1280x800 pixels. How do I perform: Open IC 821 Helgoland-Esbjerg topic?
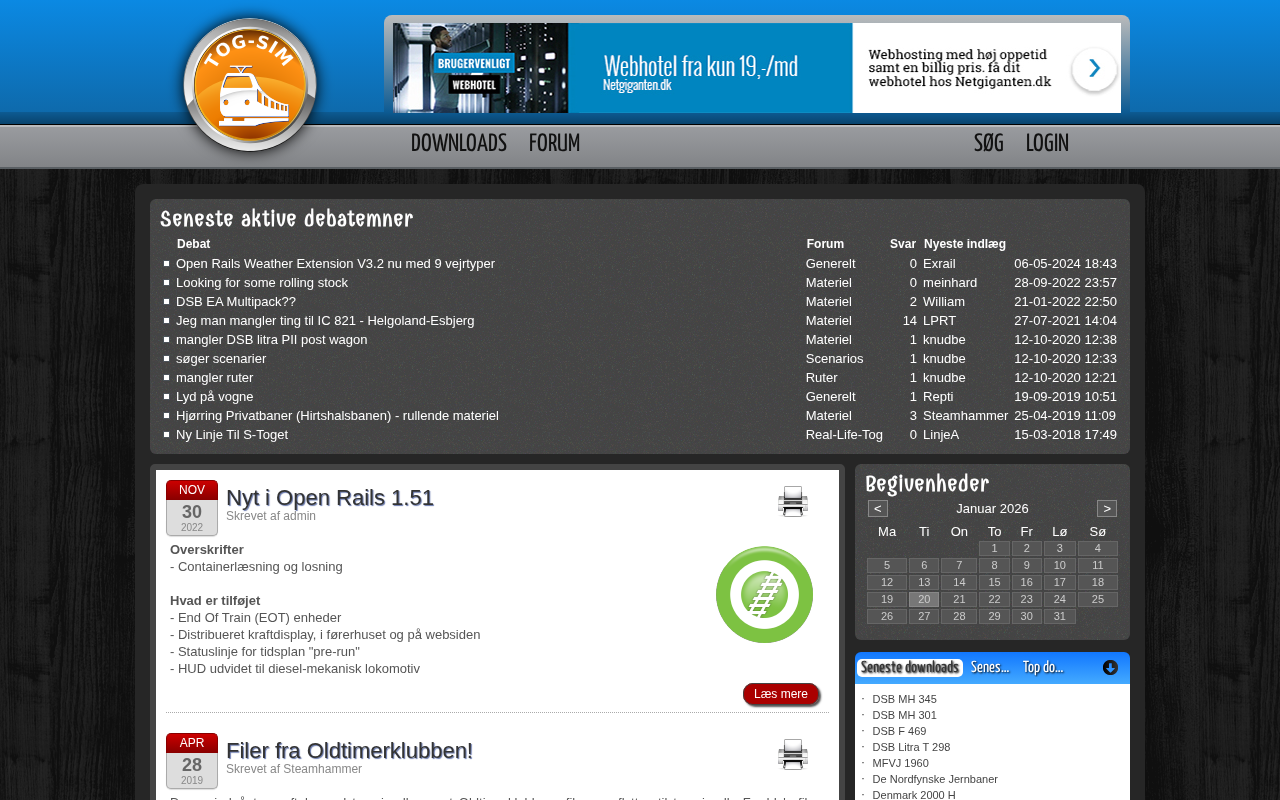click(325, 321)
